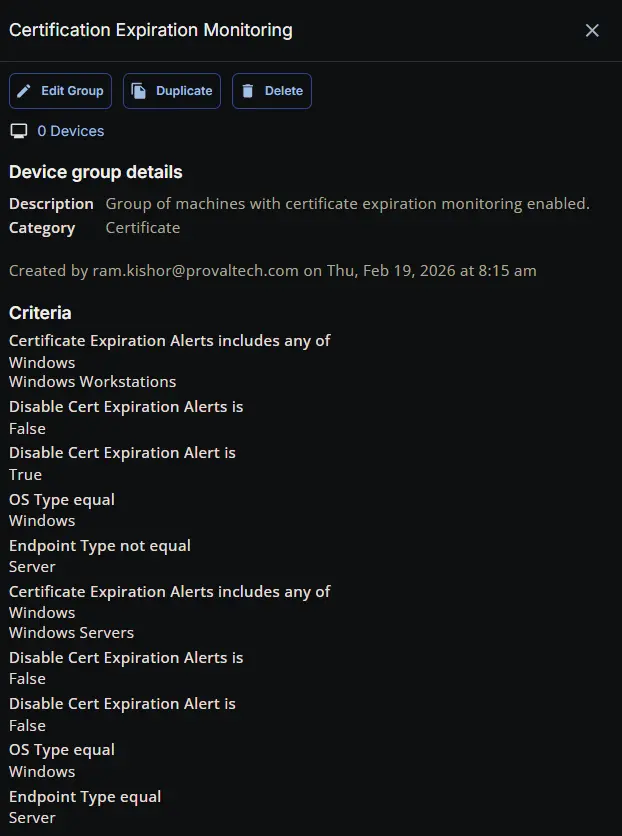Select the group description text
The height and width of the screenshot is (836, 622).
(348, 204)
